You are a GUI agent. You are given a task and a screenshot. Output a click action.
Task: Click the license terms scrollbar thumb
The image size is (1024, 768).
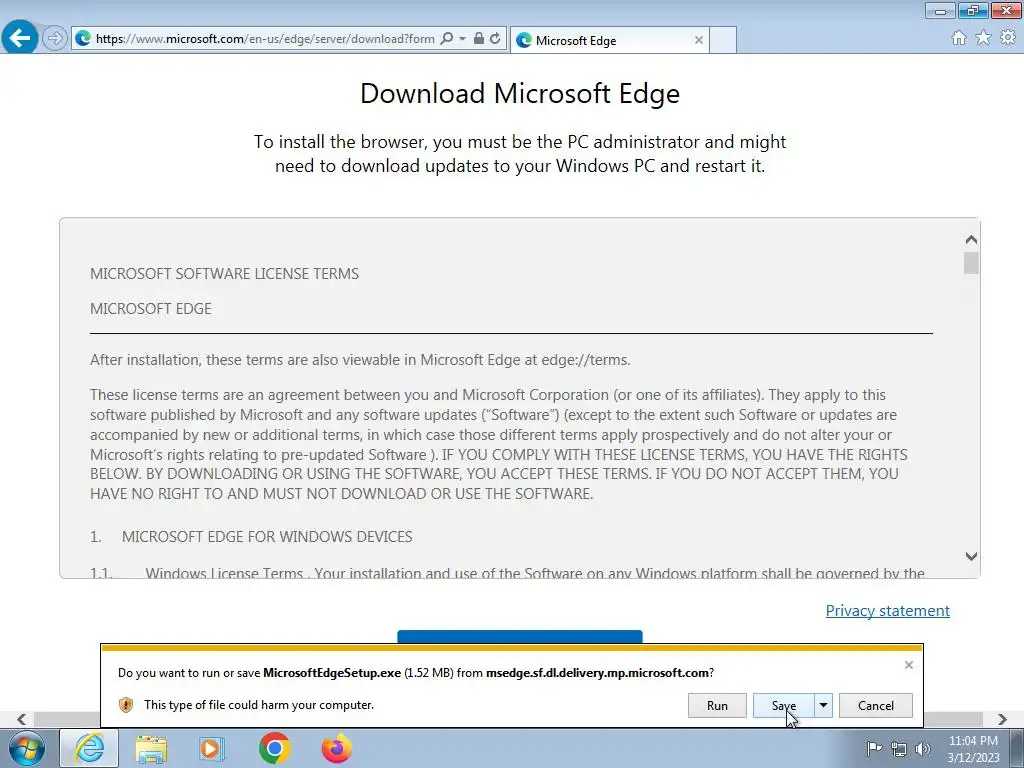coord(971,263)
